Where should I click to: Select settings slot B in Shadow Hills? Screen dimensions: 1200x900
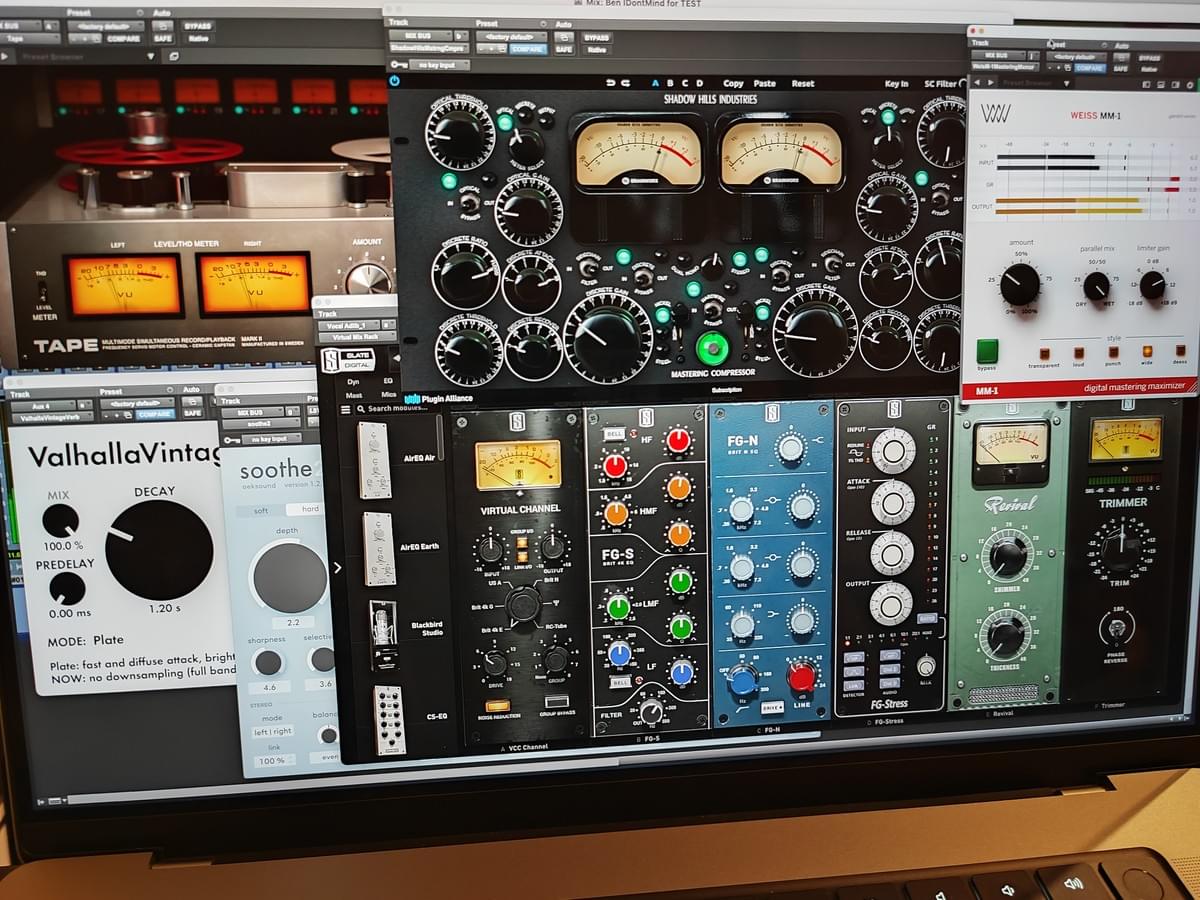coord(670,83)
